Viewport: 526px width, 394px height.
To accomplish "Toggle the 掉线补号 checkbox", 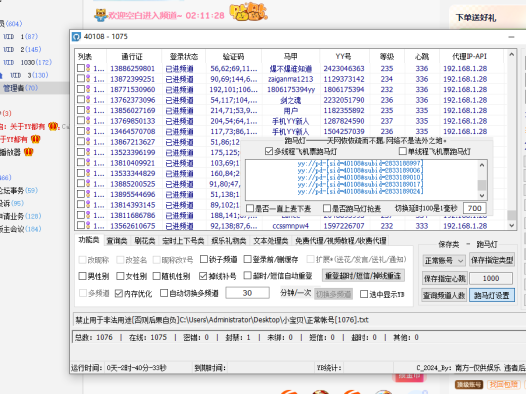I will 203,276.
